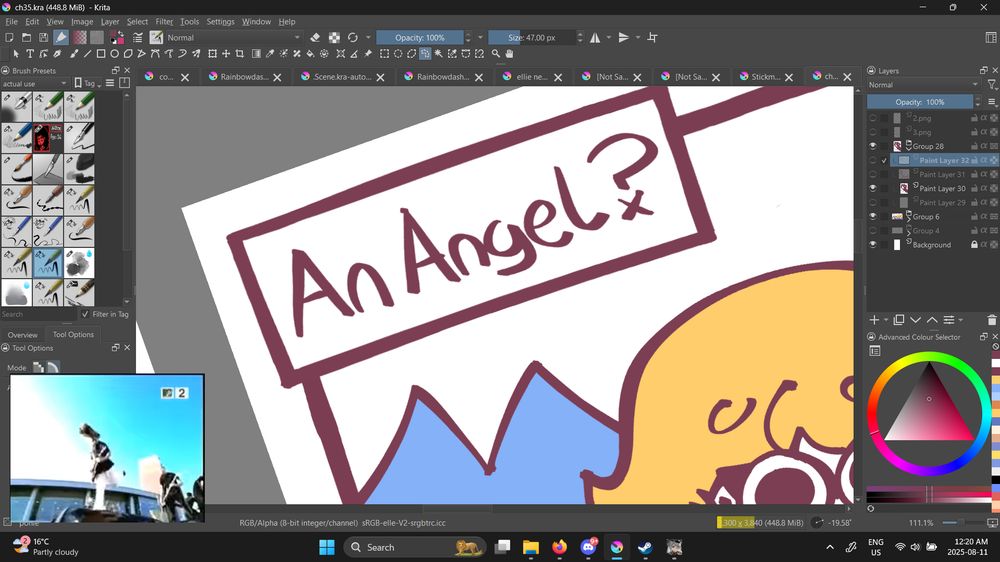Select the Pan hand tool

(509, 54)
